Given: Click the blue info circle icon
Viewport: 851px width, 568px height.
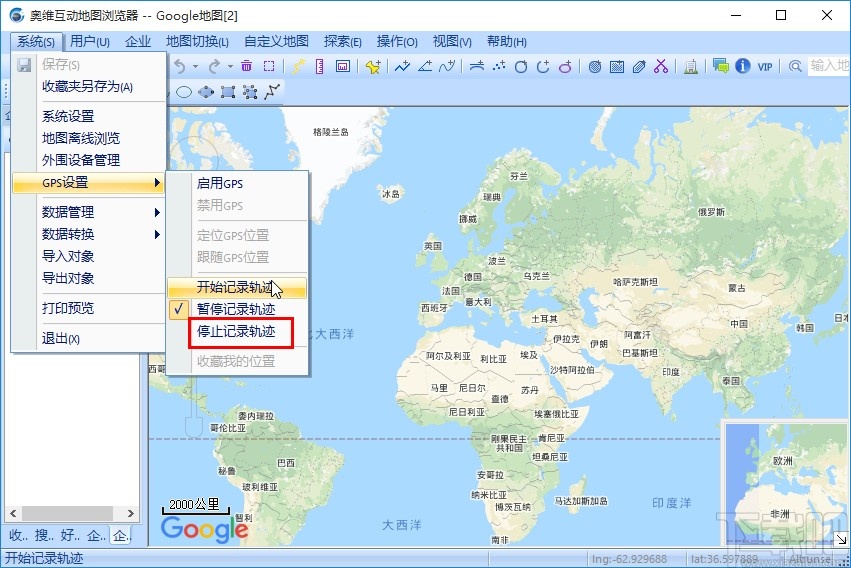Looking at the screenshot, I should [x=742, y=66].
